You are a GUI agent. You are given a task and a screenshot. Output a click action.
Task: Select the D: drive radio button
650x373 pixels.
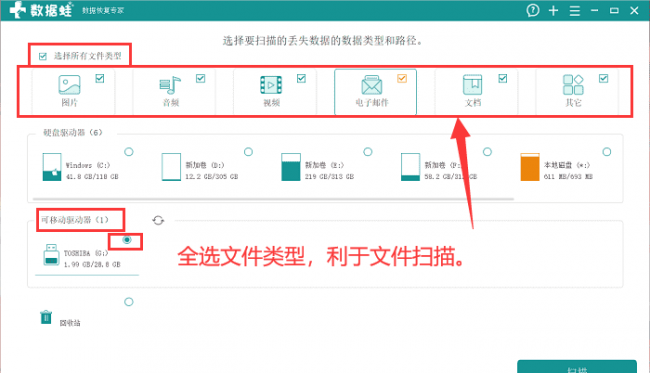click(x=248, y=152)
